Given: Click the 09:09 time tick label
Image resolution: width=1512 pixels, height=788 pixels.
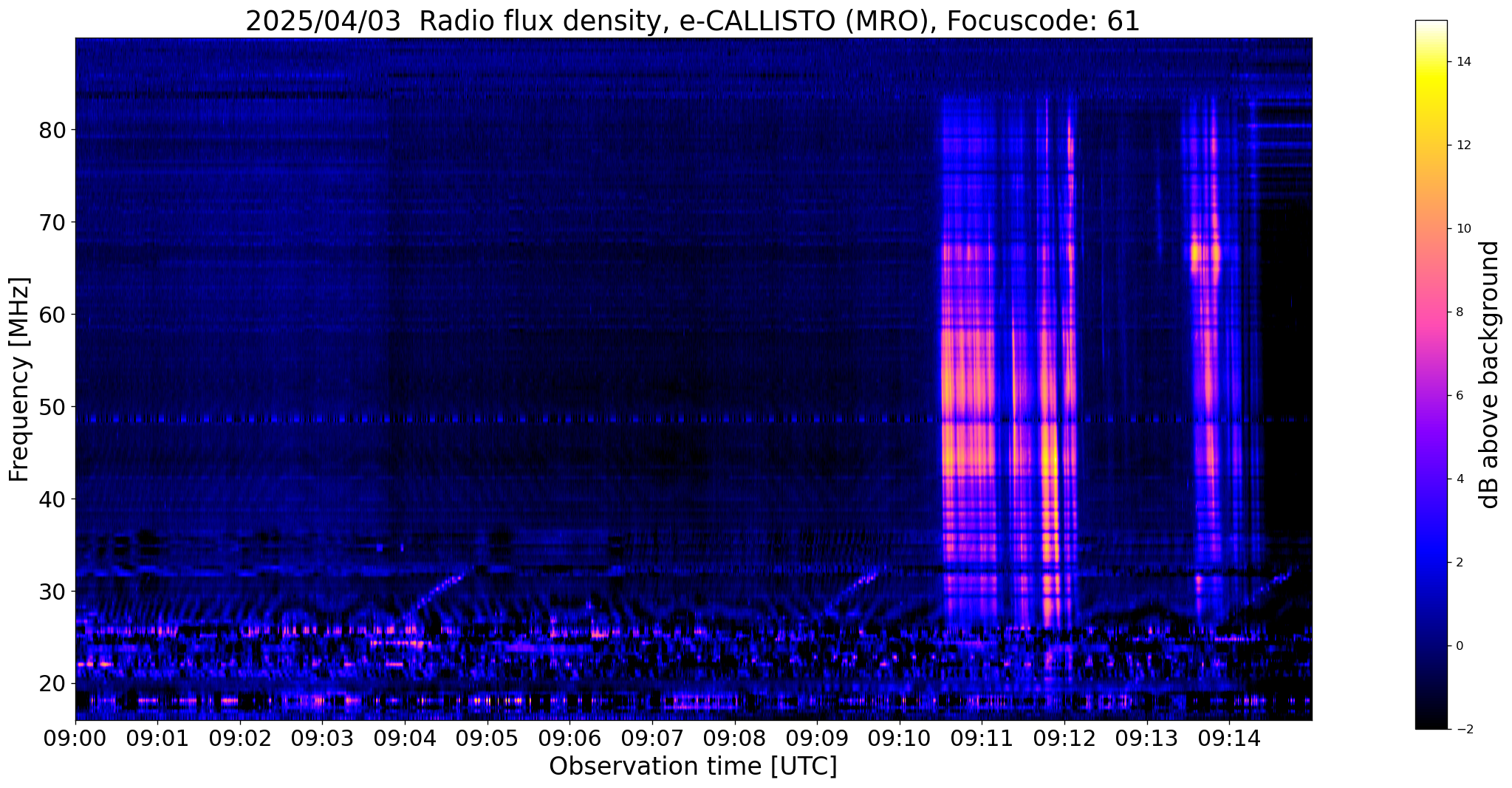Looking at the screenshot, I should click(x=817, y=737).
